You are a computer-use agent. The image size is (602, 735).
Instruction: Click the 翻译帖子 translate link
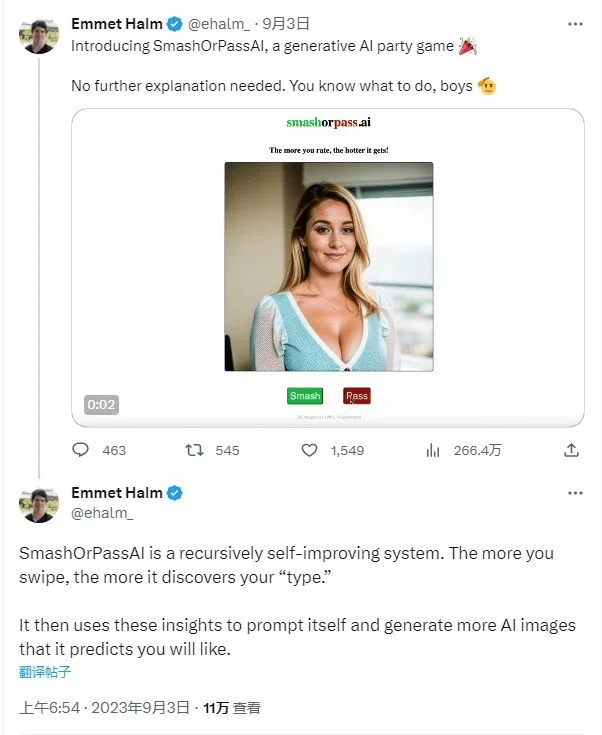point(46,671)
